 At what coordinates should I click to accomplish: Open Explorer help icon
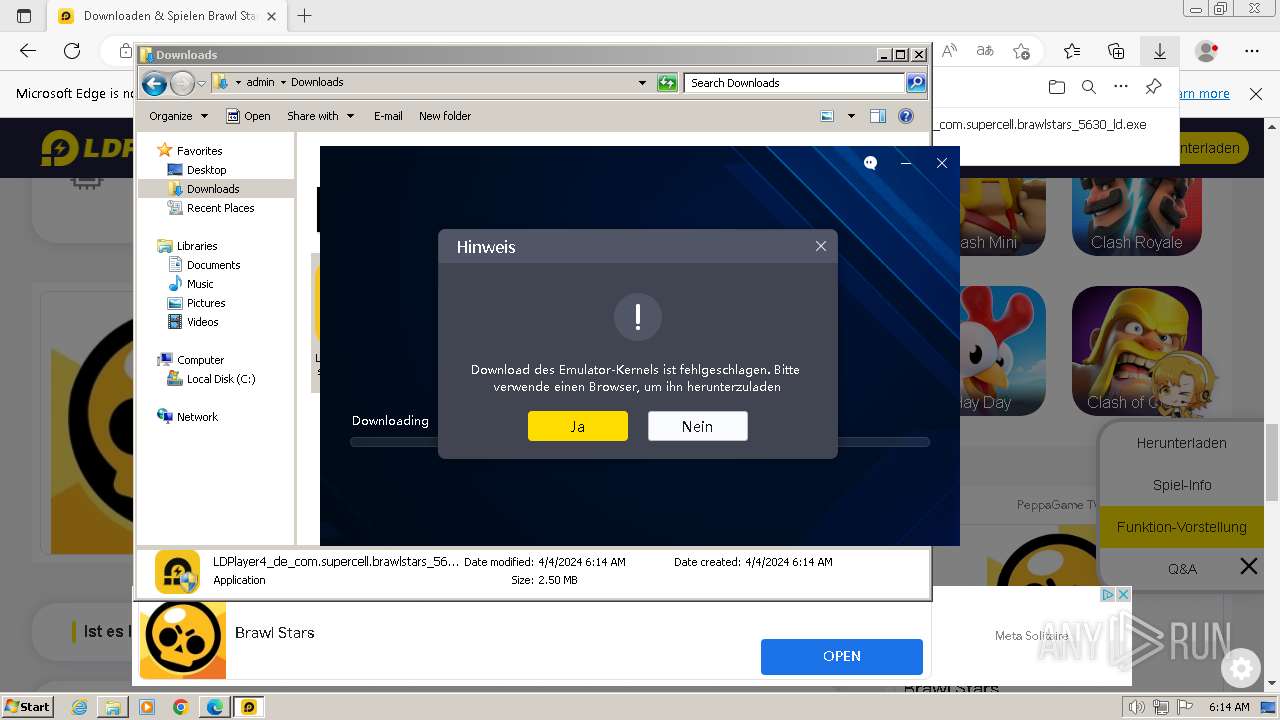[906, 116]
